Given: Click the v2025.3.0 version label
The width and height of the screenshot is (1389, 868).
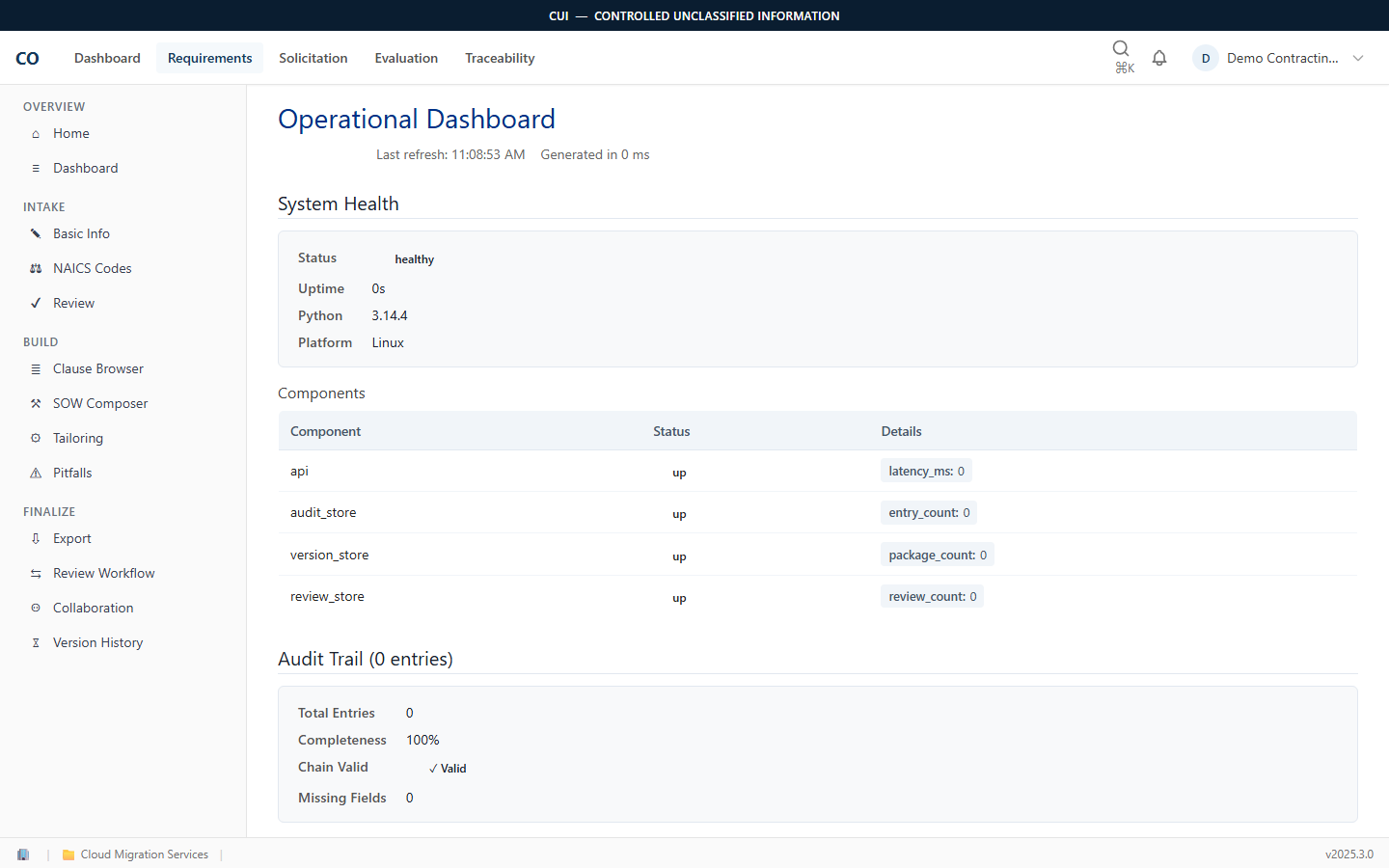Looking at the screenshot, I should click(1348, 854).
